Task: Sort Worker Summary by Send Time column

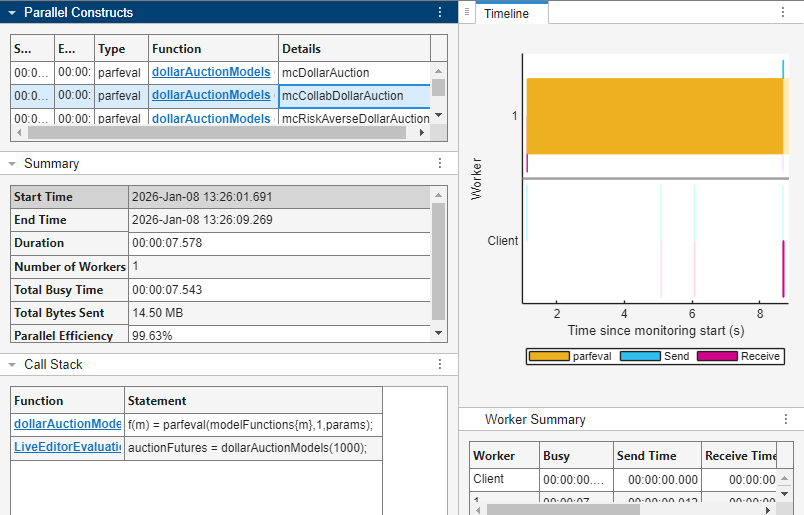Action: (657, 455)
